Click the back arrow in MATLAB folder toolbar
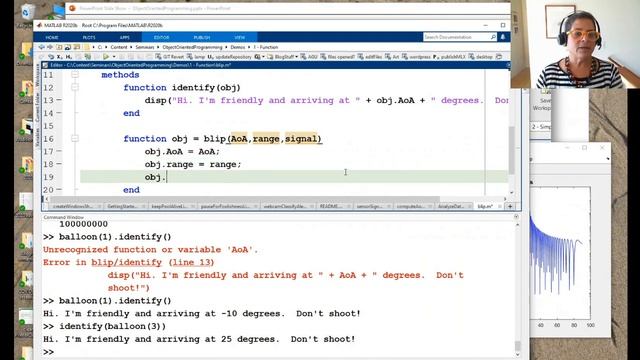The height and width of the screenshot is (360, 640). pos(41,47)
